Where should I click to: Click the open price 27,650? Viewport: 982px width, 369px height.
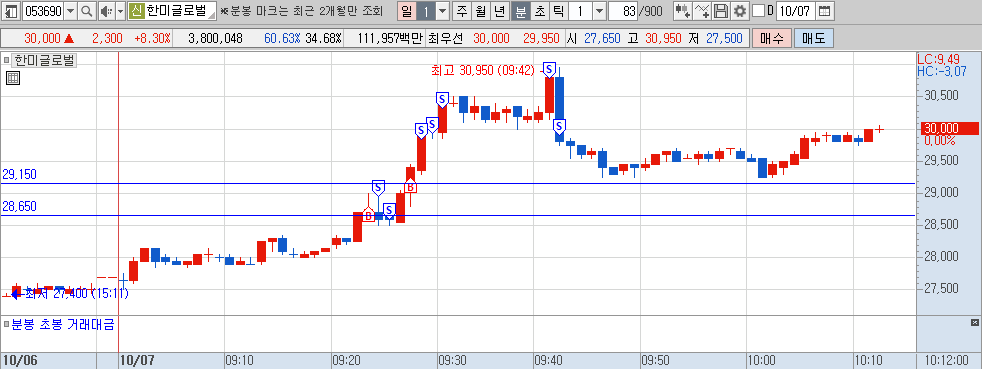click(x=603, y=39)
